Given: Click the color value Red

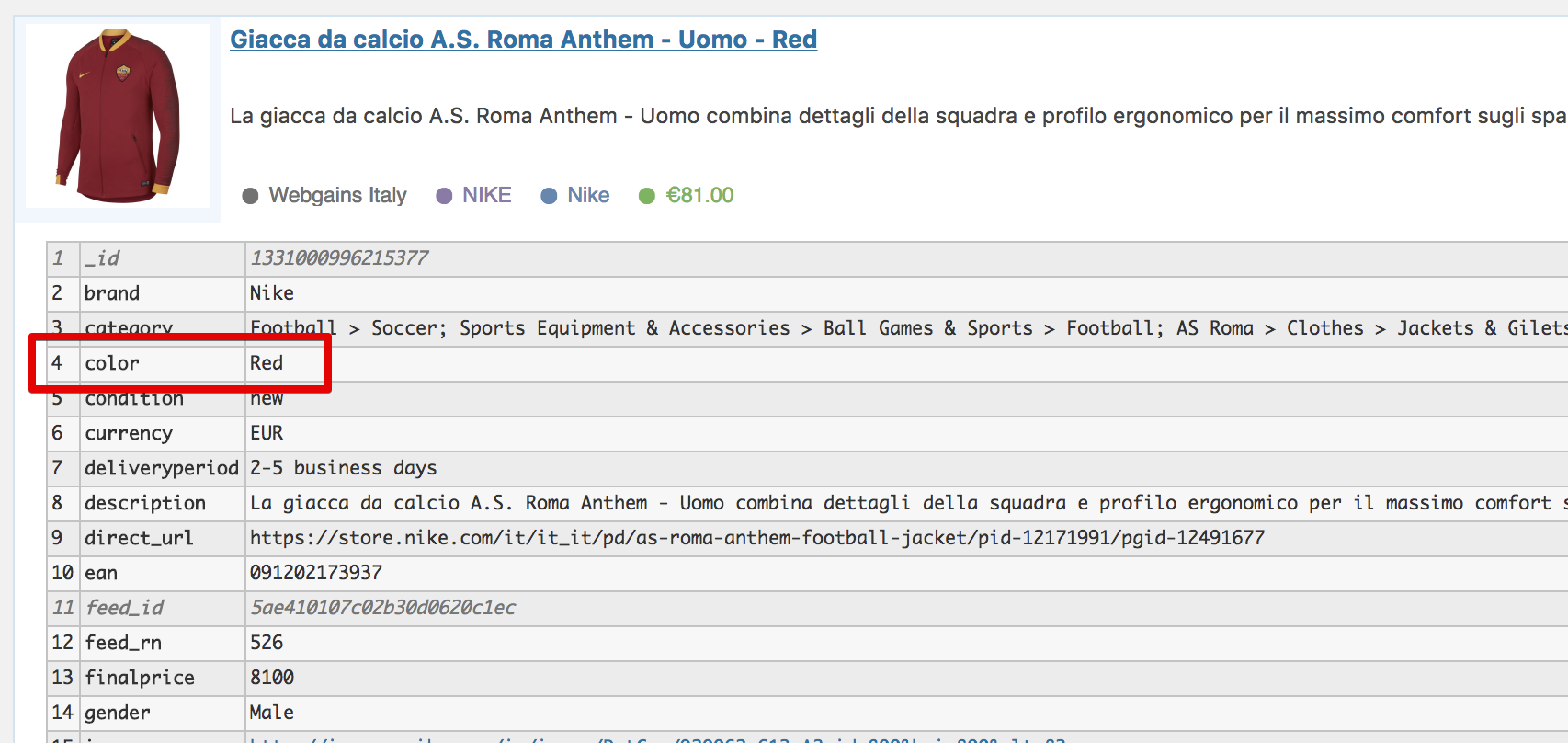Looking at the screenshot, I should tap(267, 363).
